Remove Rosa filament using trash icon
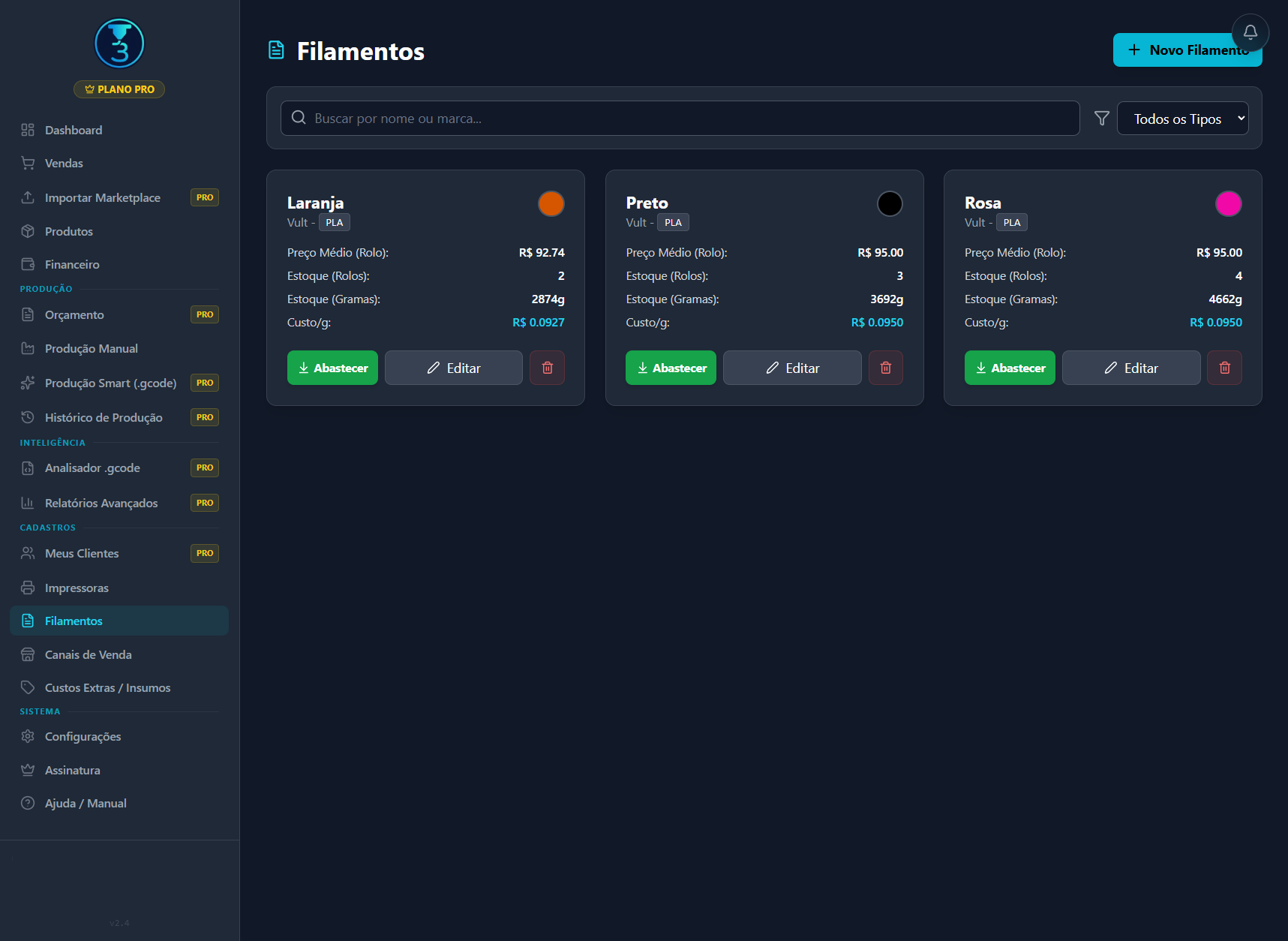Screen dimensions: 1288x941 coord(1224,368)
